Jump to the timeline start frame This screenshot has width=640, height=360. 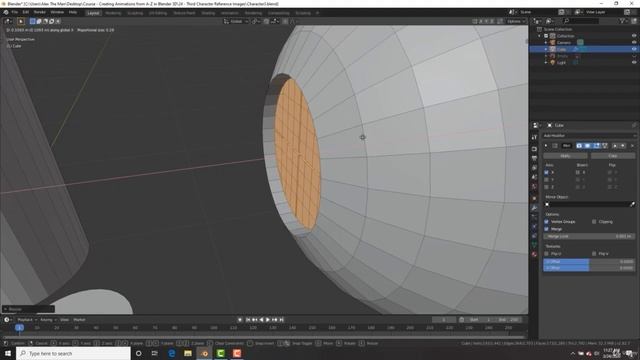point(248,320)
